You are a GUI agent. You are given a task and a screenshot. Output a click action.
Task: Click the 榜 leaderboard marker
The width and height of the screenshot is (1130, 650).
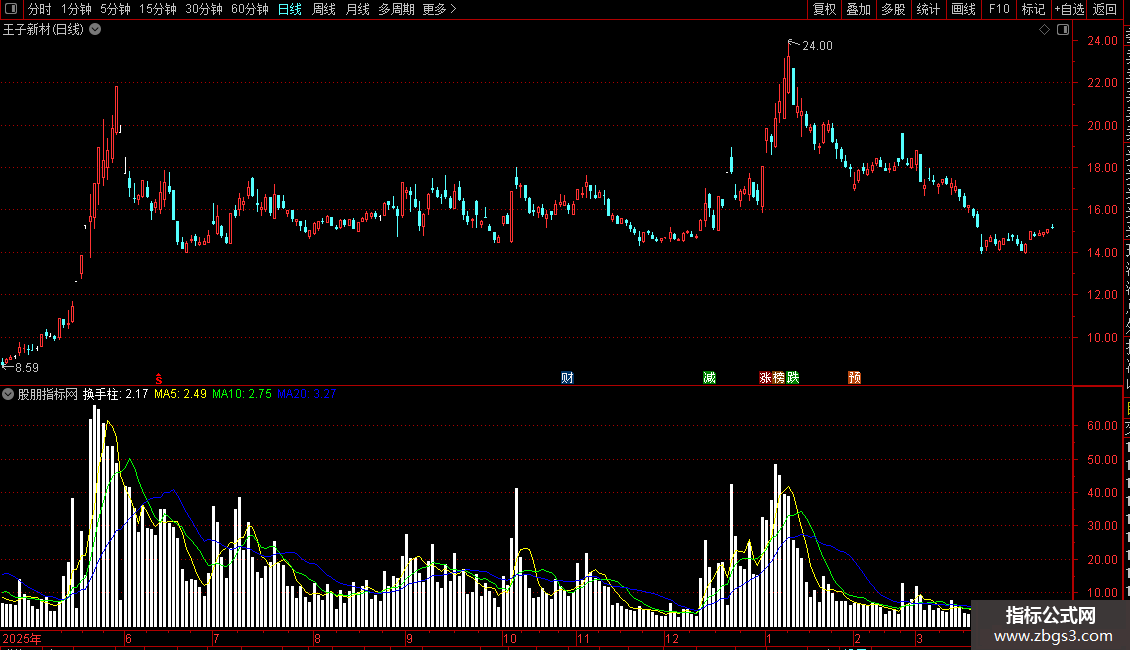pos(779,378)
